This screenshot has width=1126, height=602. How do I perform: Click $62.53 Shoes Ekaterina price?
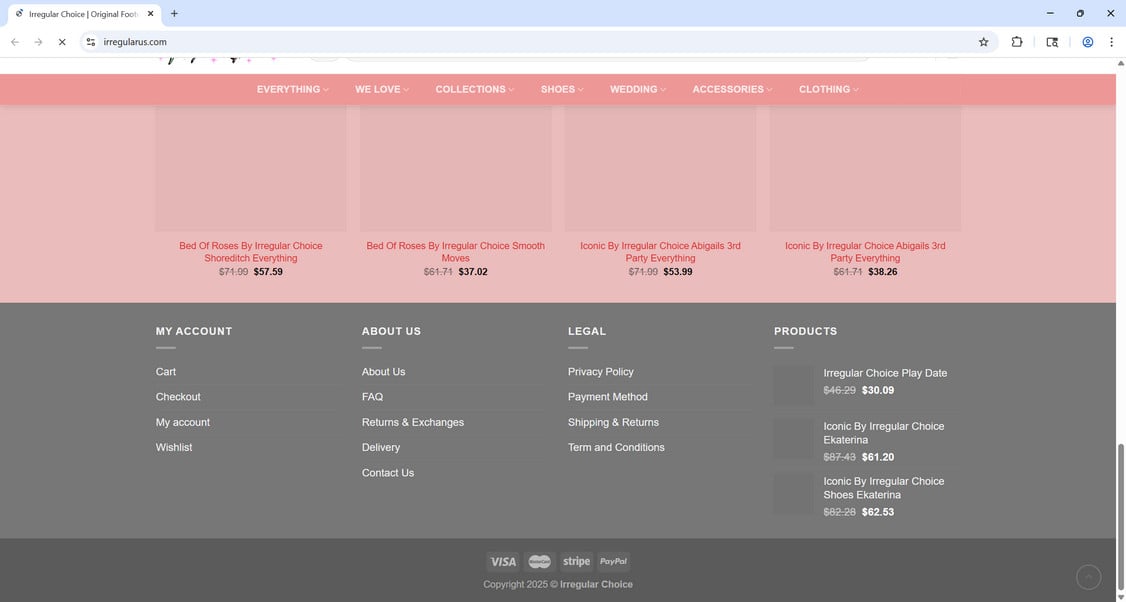tap(878, 512)
